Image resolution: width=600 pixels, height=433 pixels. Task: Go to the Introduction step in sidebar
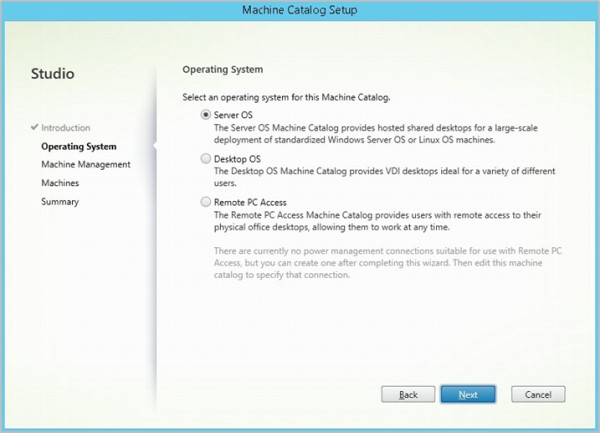pyautogui.click(x=66, y=128)
